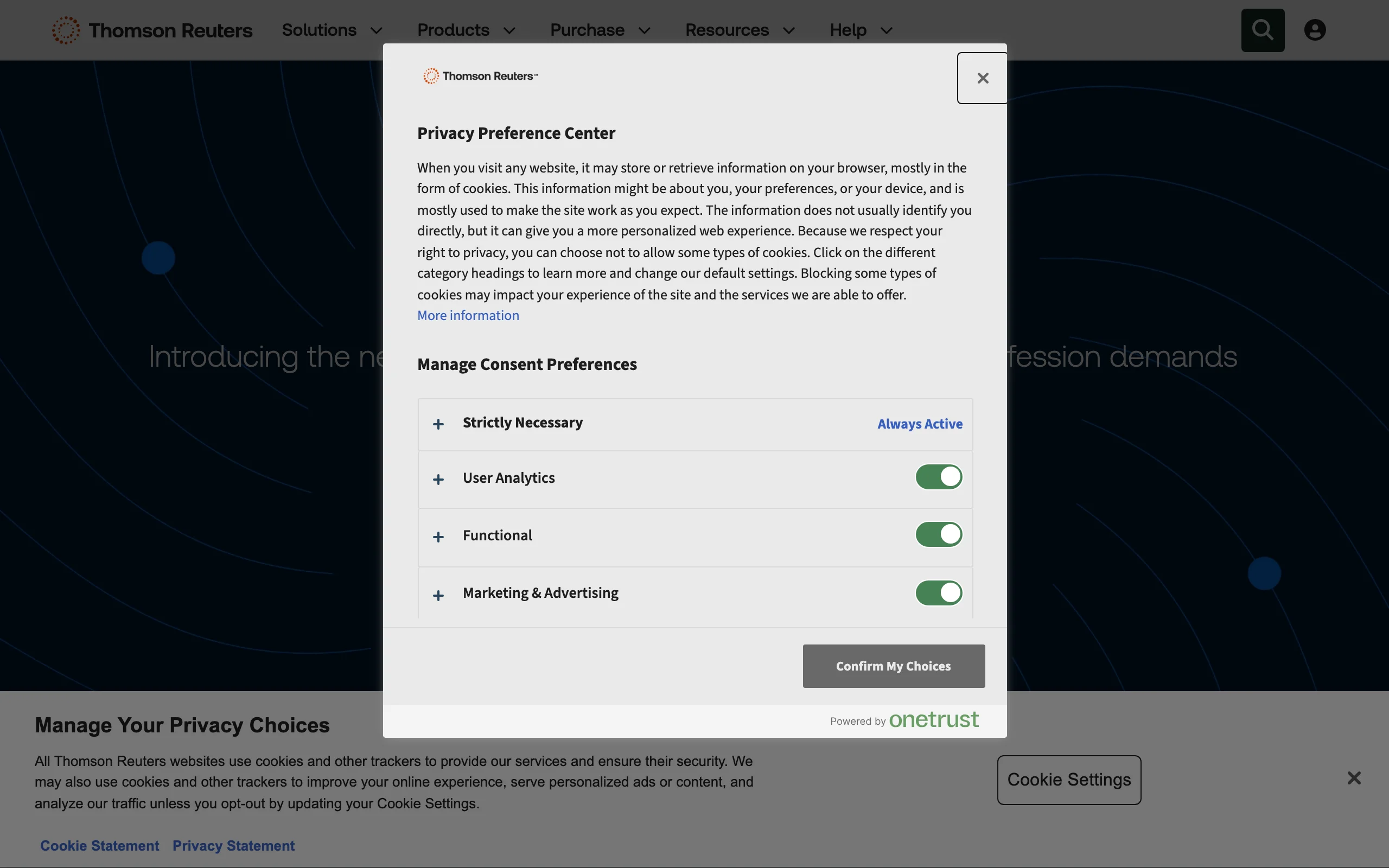The height and width of the screenshot is (868, 1389).
Task: Click the Privacy Preference Center heading
Action: tap(516, 133)
